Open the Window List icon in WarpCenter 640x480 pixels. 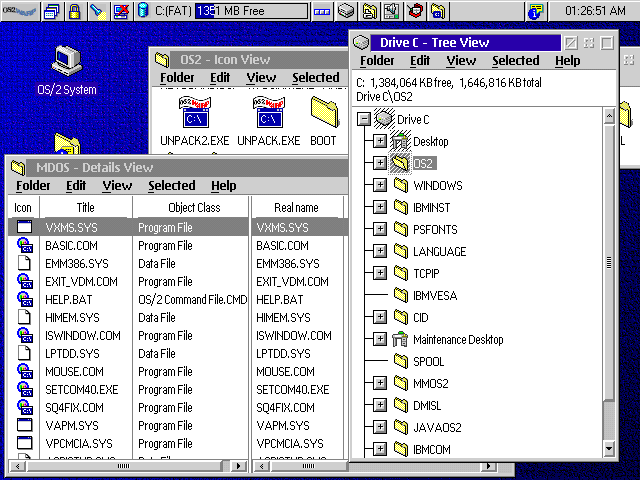click(x=52, y=11)
